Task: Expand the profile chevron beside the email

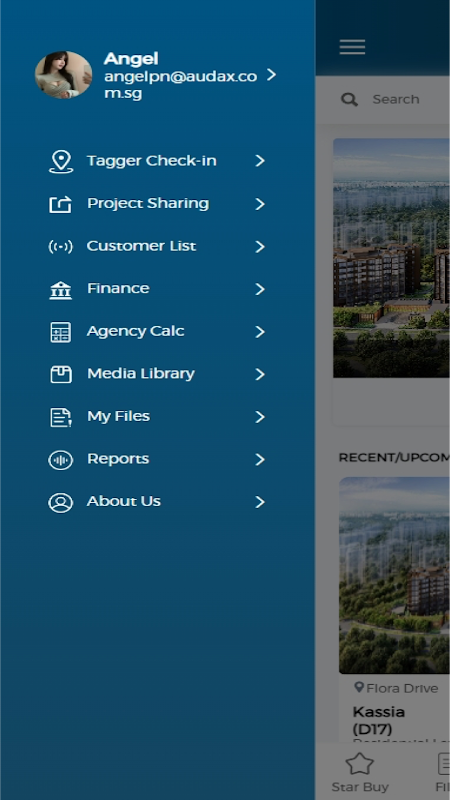Action: click(271, 75)
